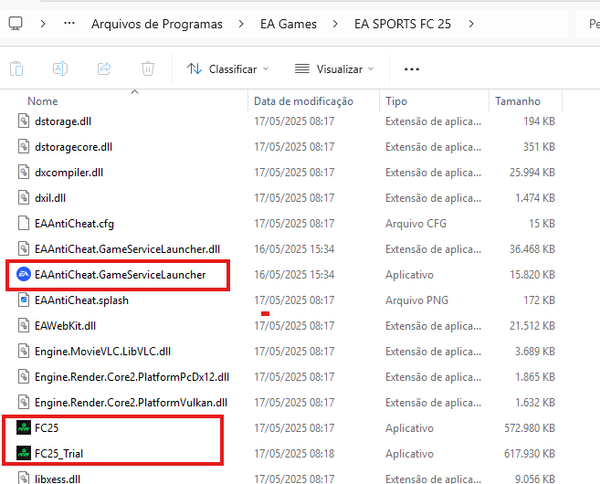Expand chevron after Arquivos de Programas
This screenshot has height=484, width=600.
(x=241, y=24)
